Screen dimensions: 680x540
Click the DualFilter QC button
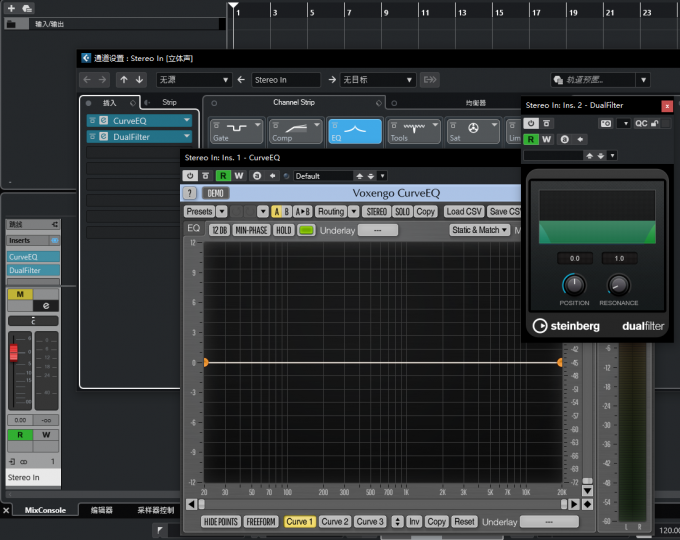[x=641, y=124]
